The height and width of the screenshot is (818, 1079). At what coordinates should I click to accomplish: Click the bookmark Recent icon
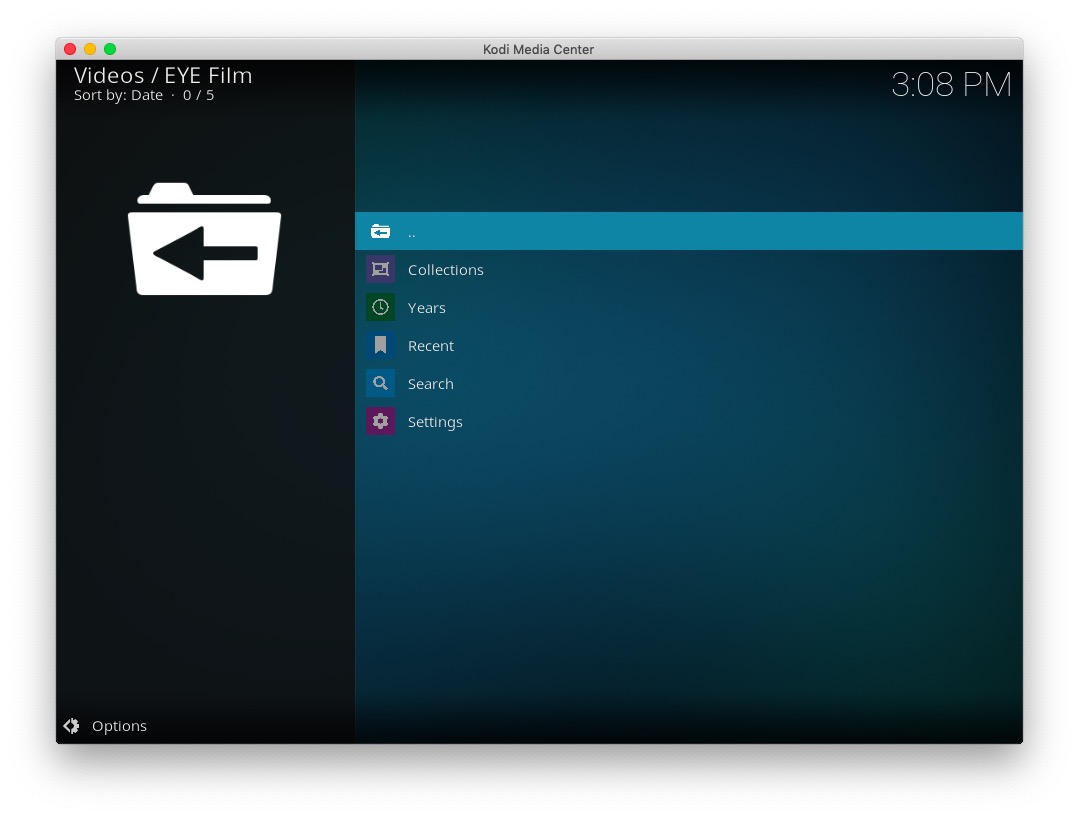(380, 345)
